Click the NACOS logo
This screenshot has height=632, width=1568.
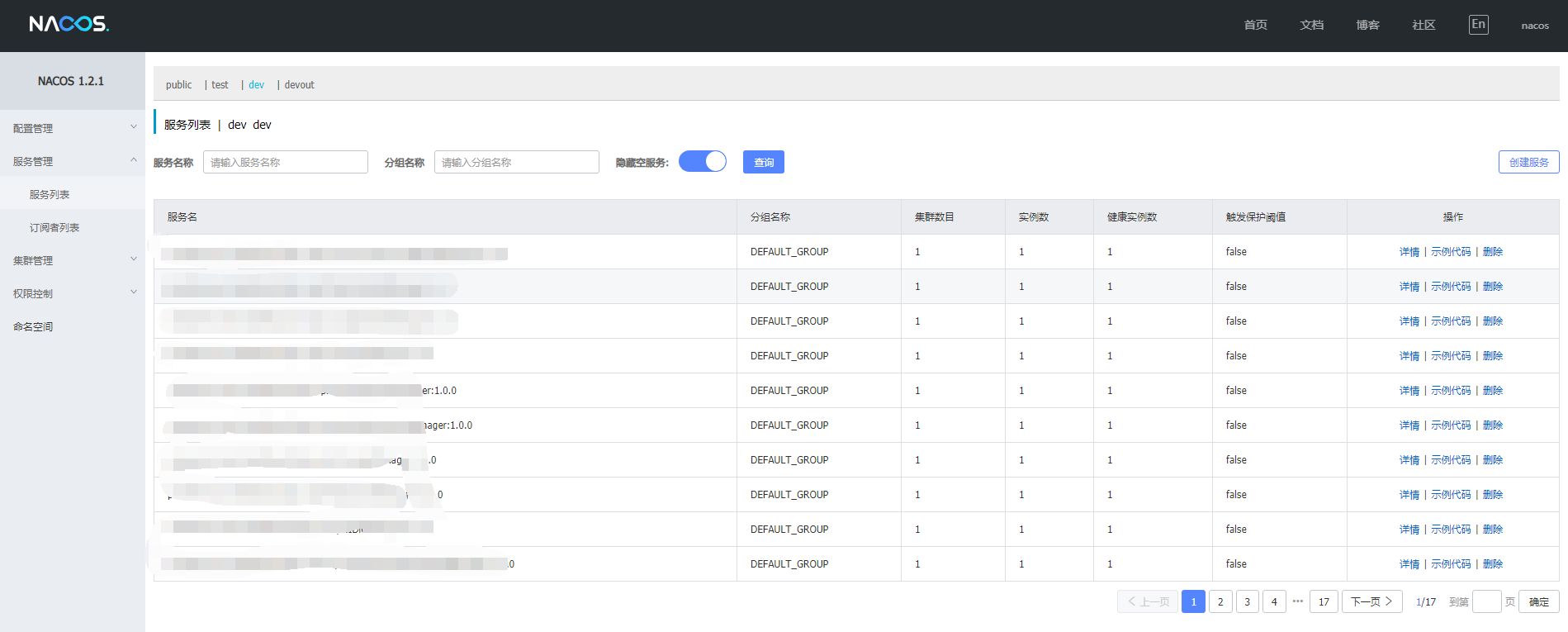(69, 24)
